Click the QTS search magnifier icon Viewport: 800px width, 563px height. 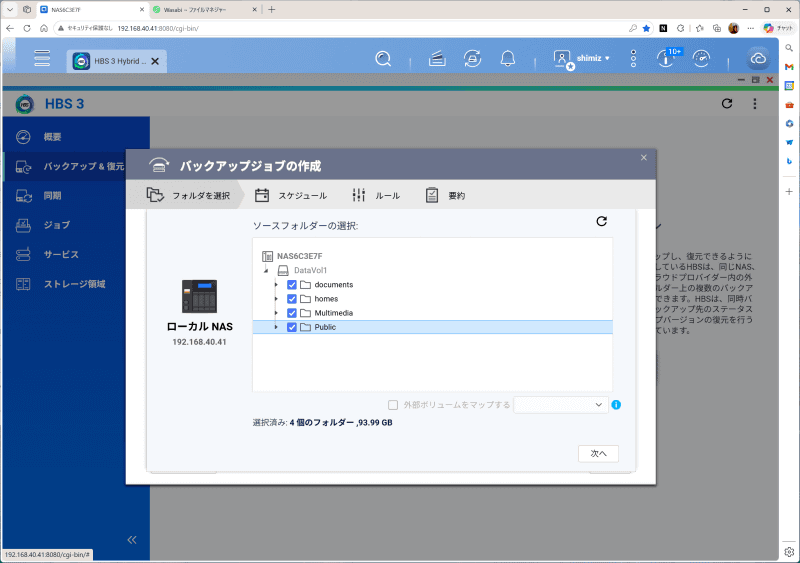383,59
